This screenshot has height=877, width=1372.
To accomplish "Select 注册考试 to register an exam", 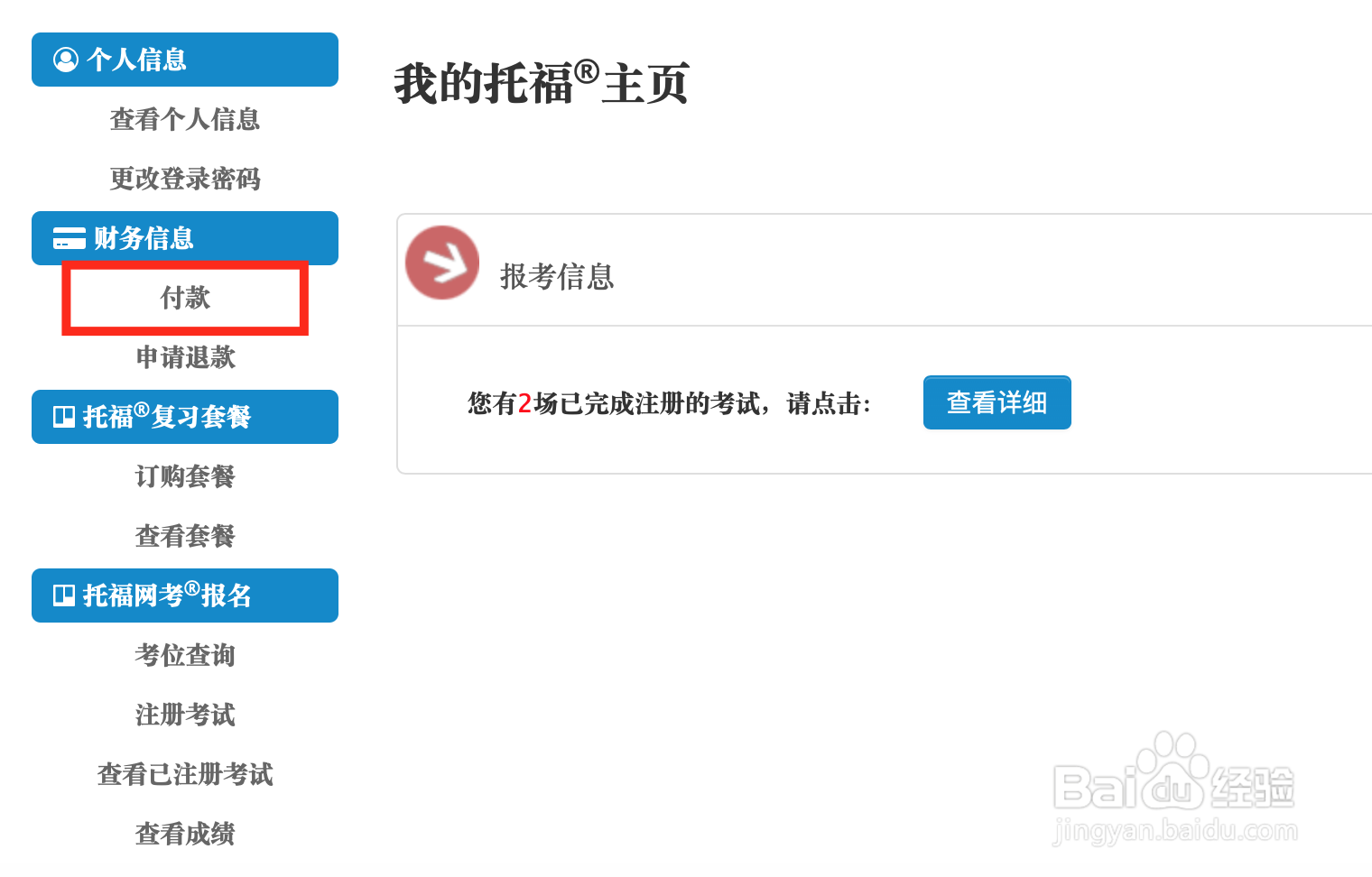I will click(184, 715).
